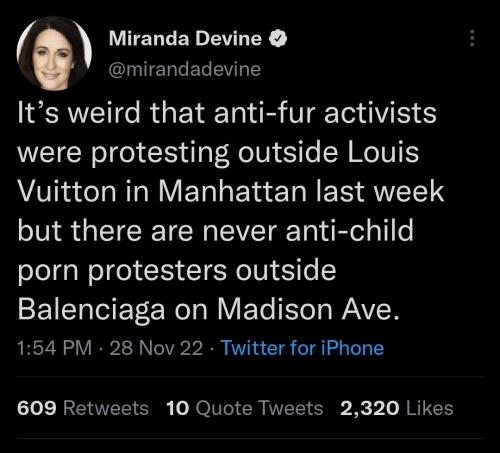Click the word Manhattan in tweet
Viewport: 500px width, 453px height.
pos(232,191)
